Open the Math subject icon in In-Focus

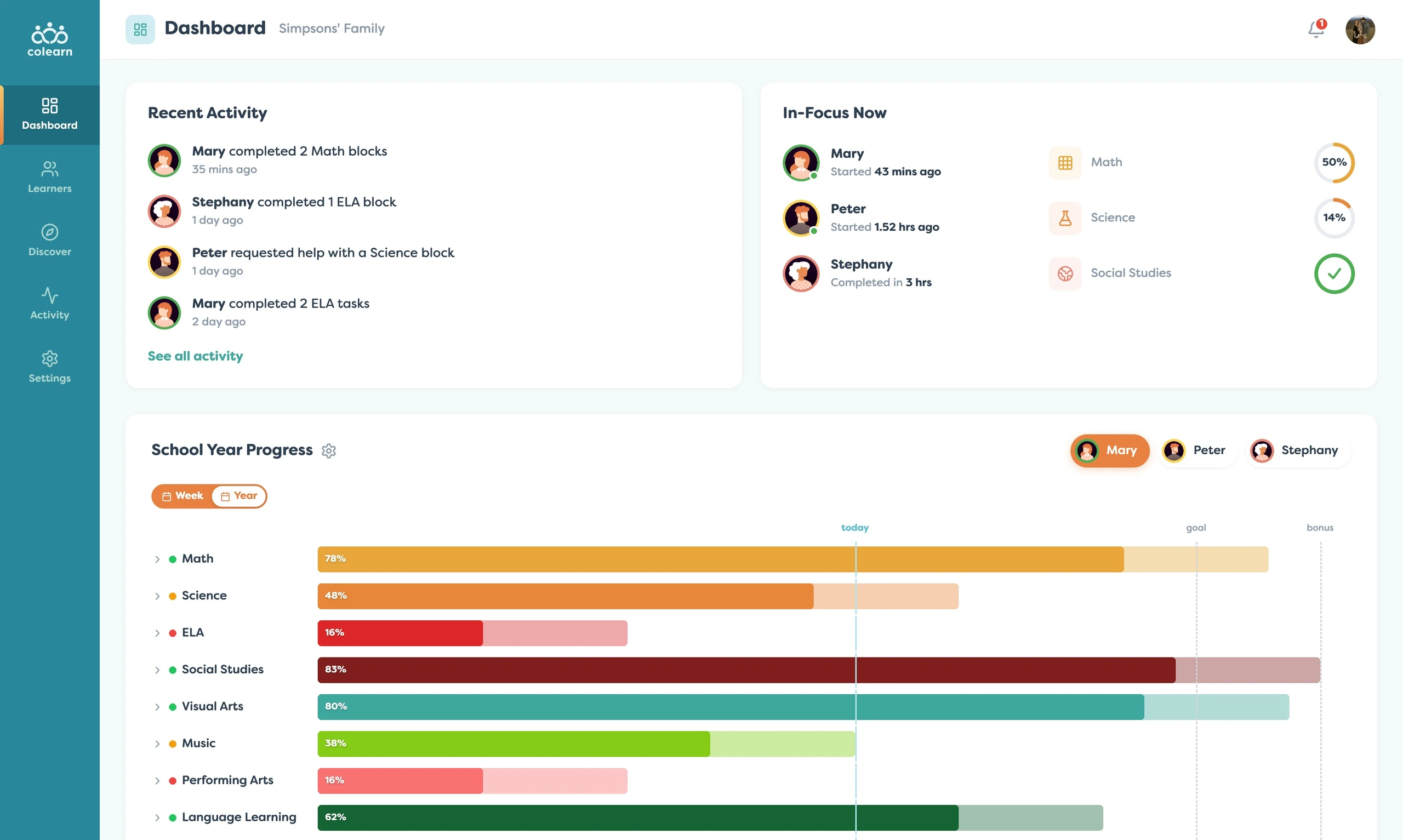1065,163
